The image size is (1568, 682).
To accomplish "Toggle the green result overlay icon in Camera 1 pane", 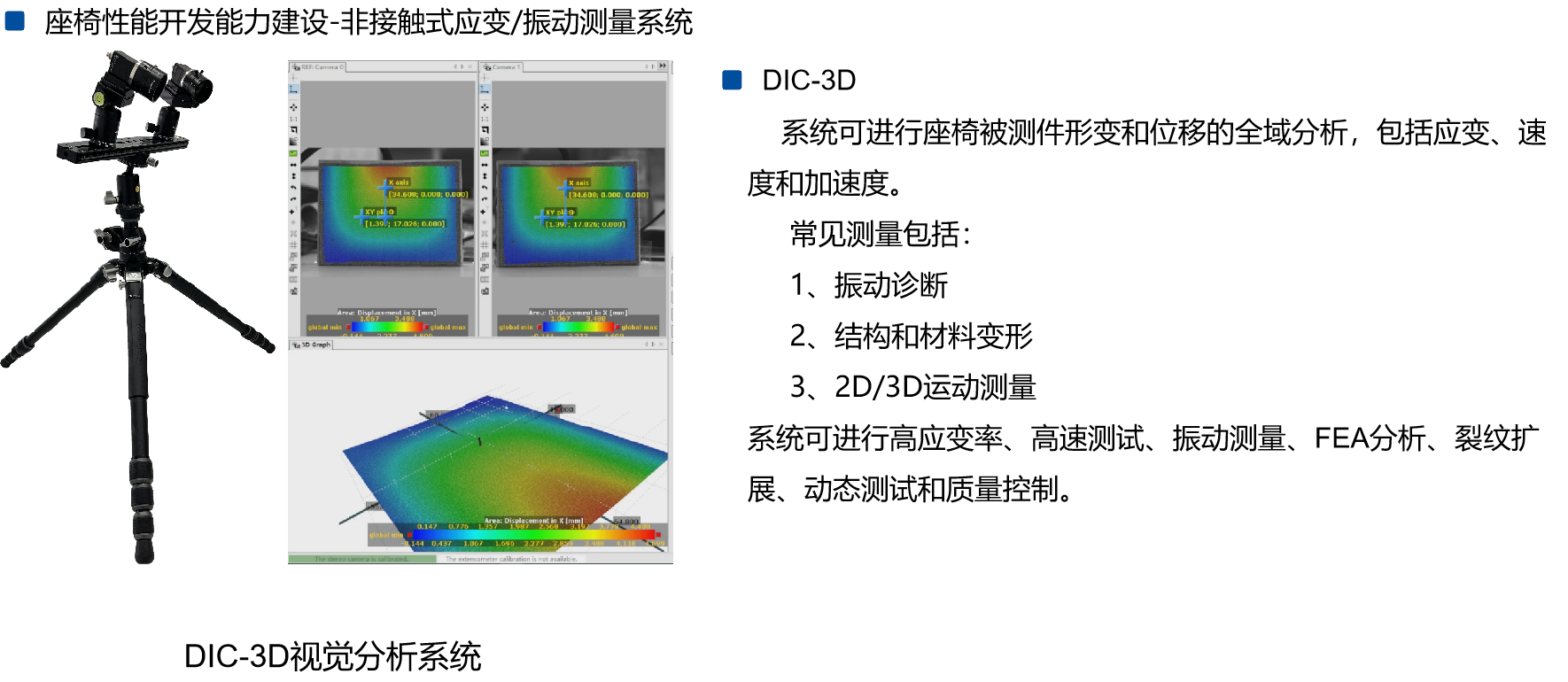I will click(x=485, y=153).
